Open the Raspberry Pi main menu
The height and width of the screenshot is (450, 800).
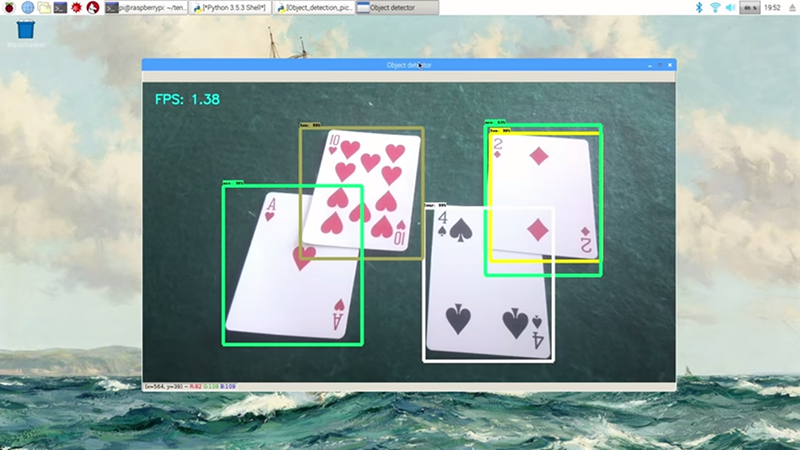coord(9,7)
